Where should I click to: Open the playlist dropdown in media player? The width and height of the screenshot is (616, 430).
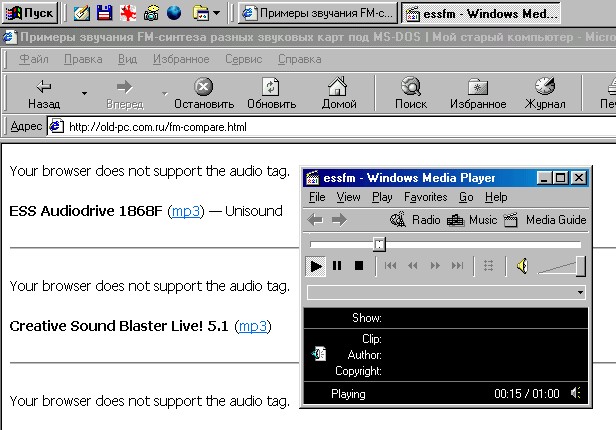point(581,293)
